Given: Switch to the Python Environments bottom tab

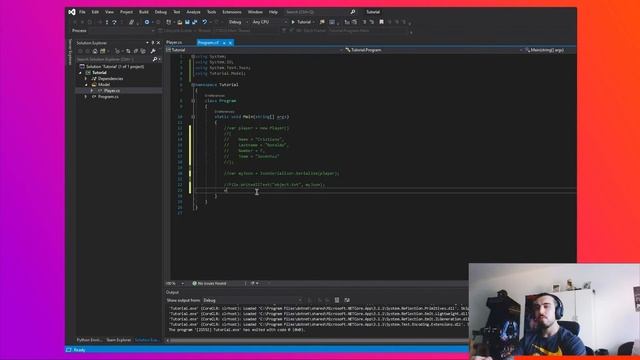Looking at the screenshot, I should click(x=89, y=340).
